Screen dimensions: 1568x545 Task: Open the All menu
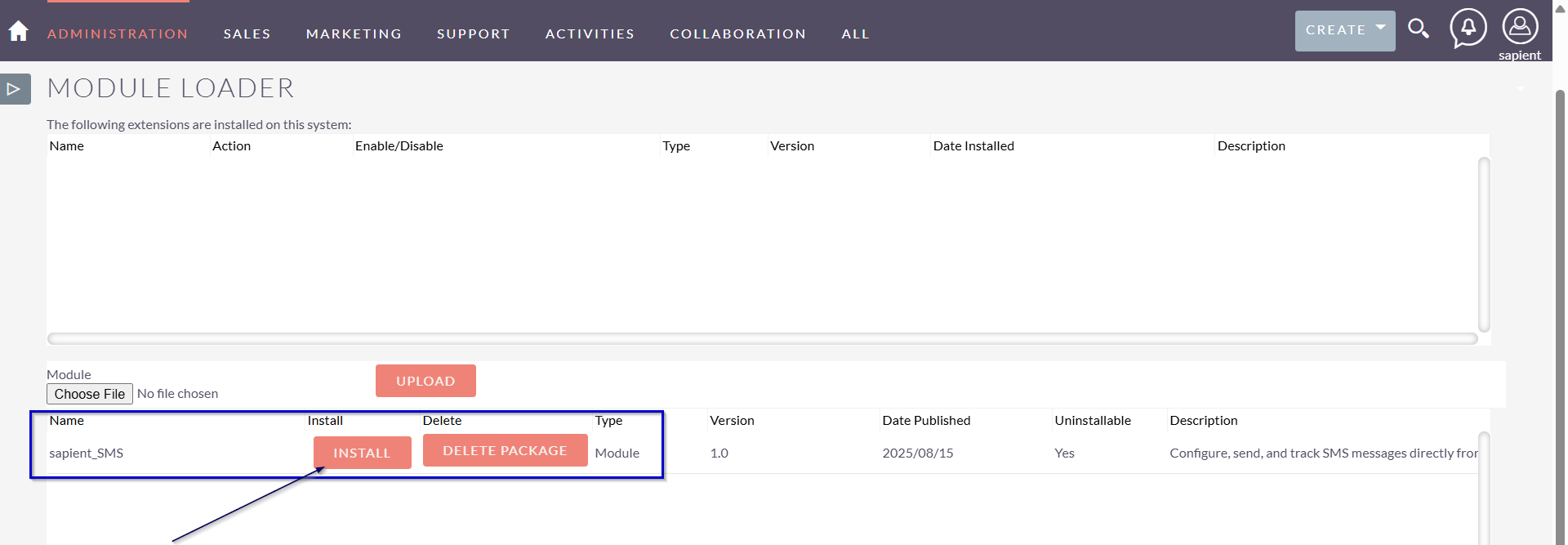pyautogui.click(x=856, y=34)
